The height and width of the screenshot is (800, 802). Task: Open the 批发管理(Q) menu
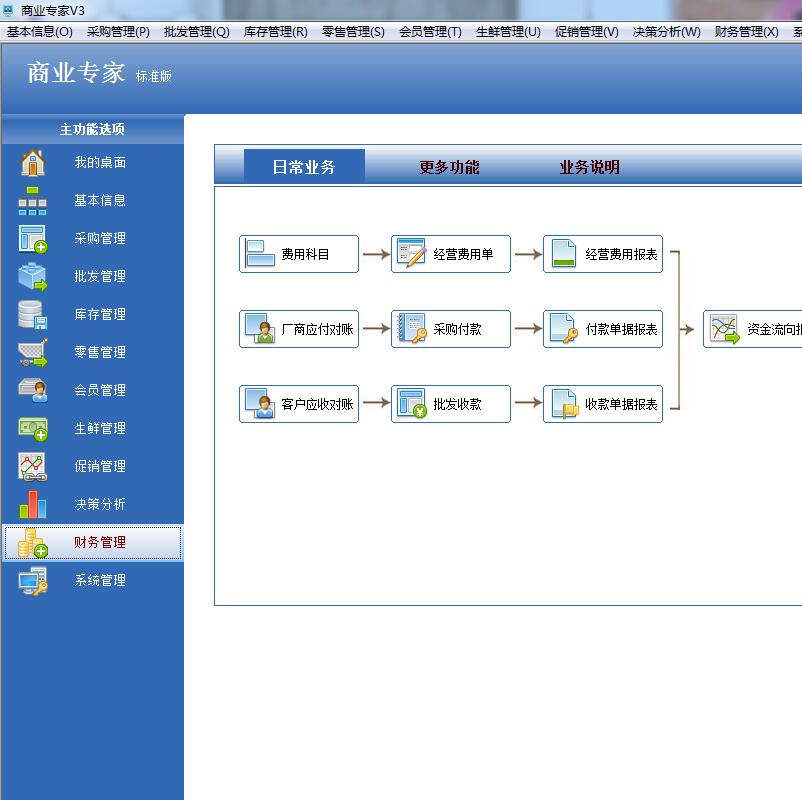click(197, 32)
